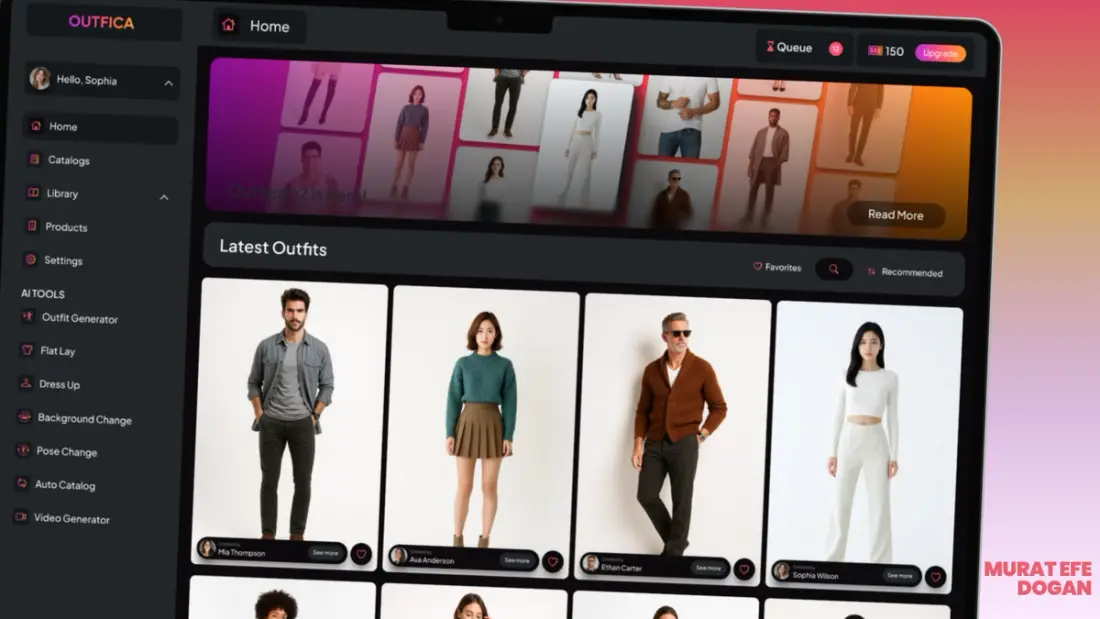Collapse the Library section chevron
The height and width of the screenshot is (619, 1100).
pos(163,197)
